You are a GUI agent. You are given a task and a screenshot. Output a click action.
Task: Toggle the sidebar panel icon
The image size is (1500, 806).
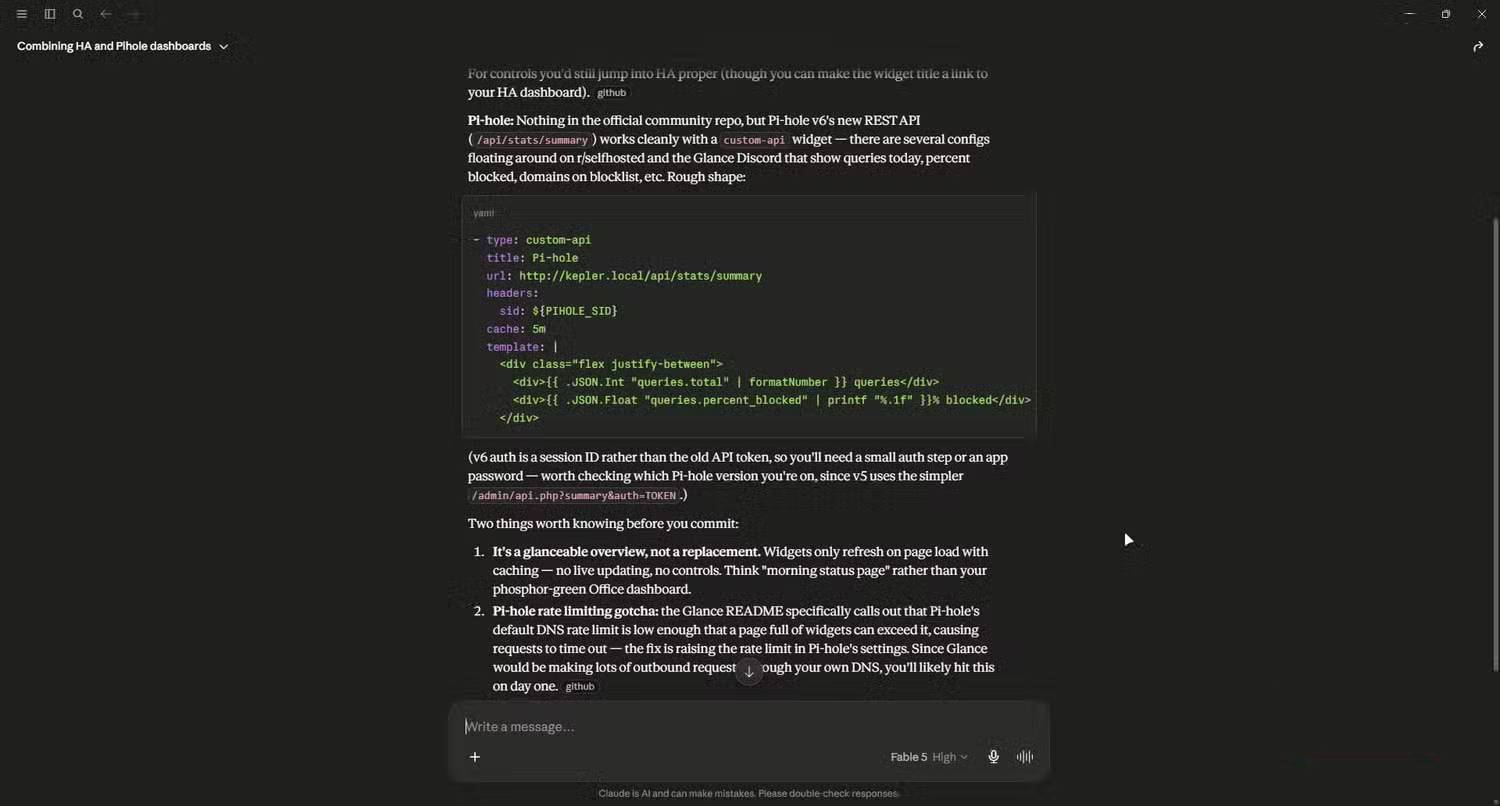tap(50, 14)
